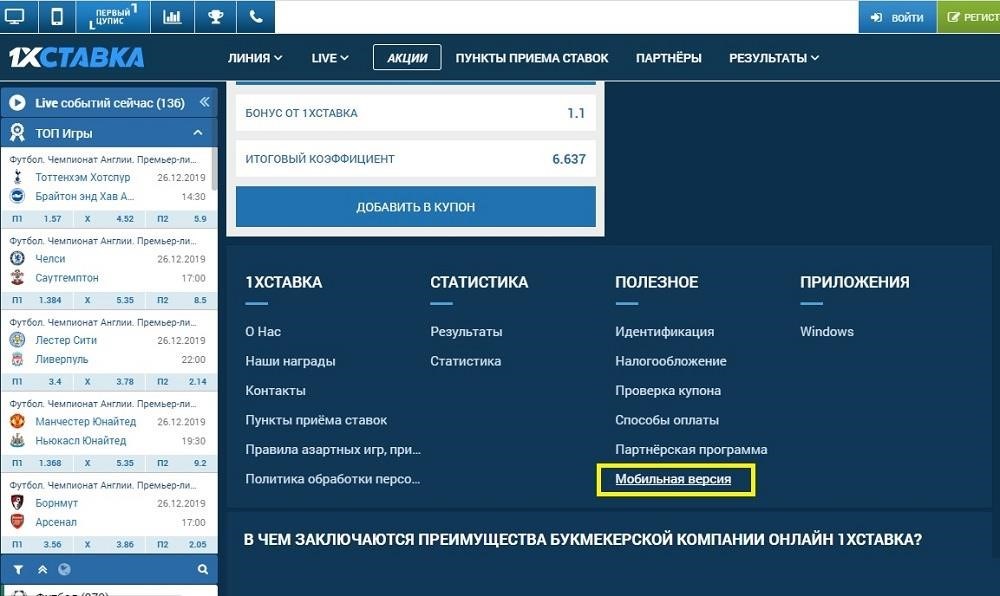Click the ДОБАВИТЬ В КУПОН button
Viewport: 1000px width, 596px height.
[x=416, y=207]
